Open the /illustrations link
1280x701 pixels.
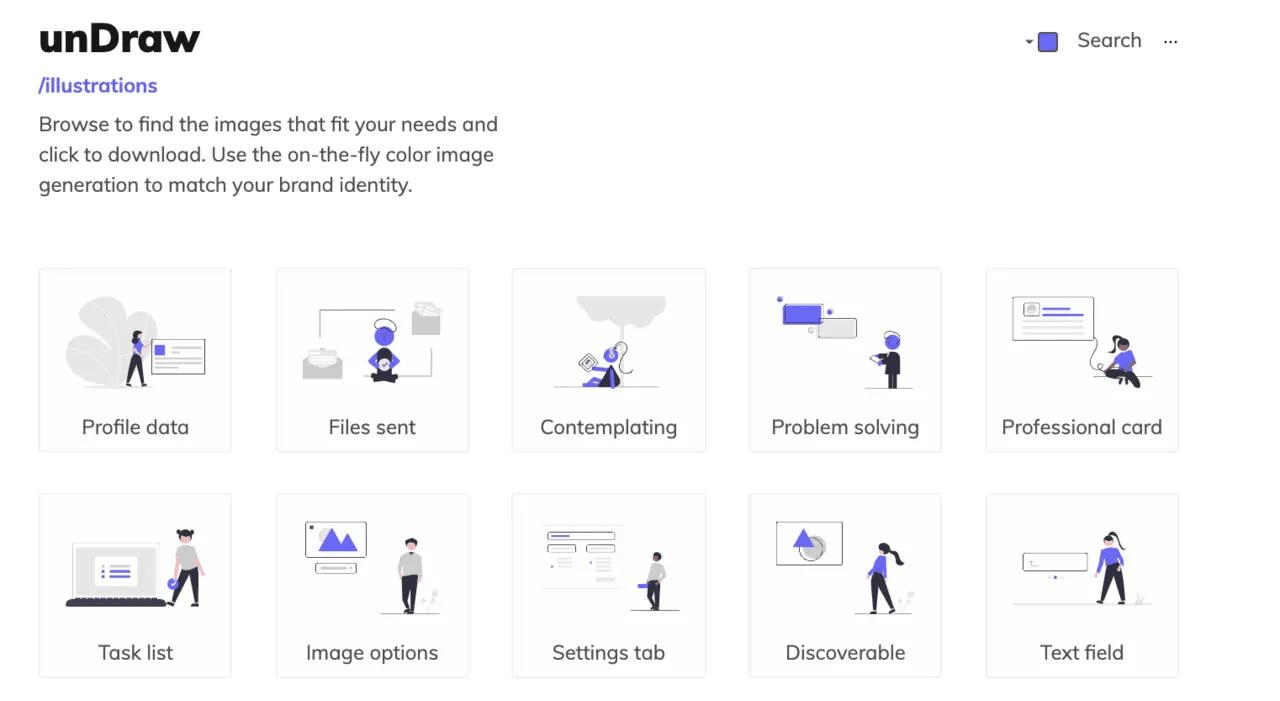[98, 85]
